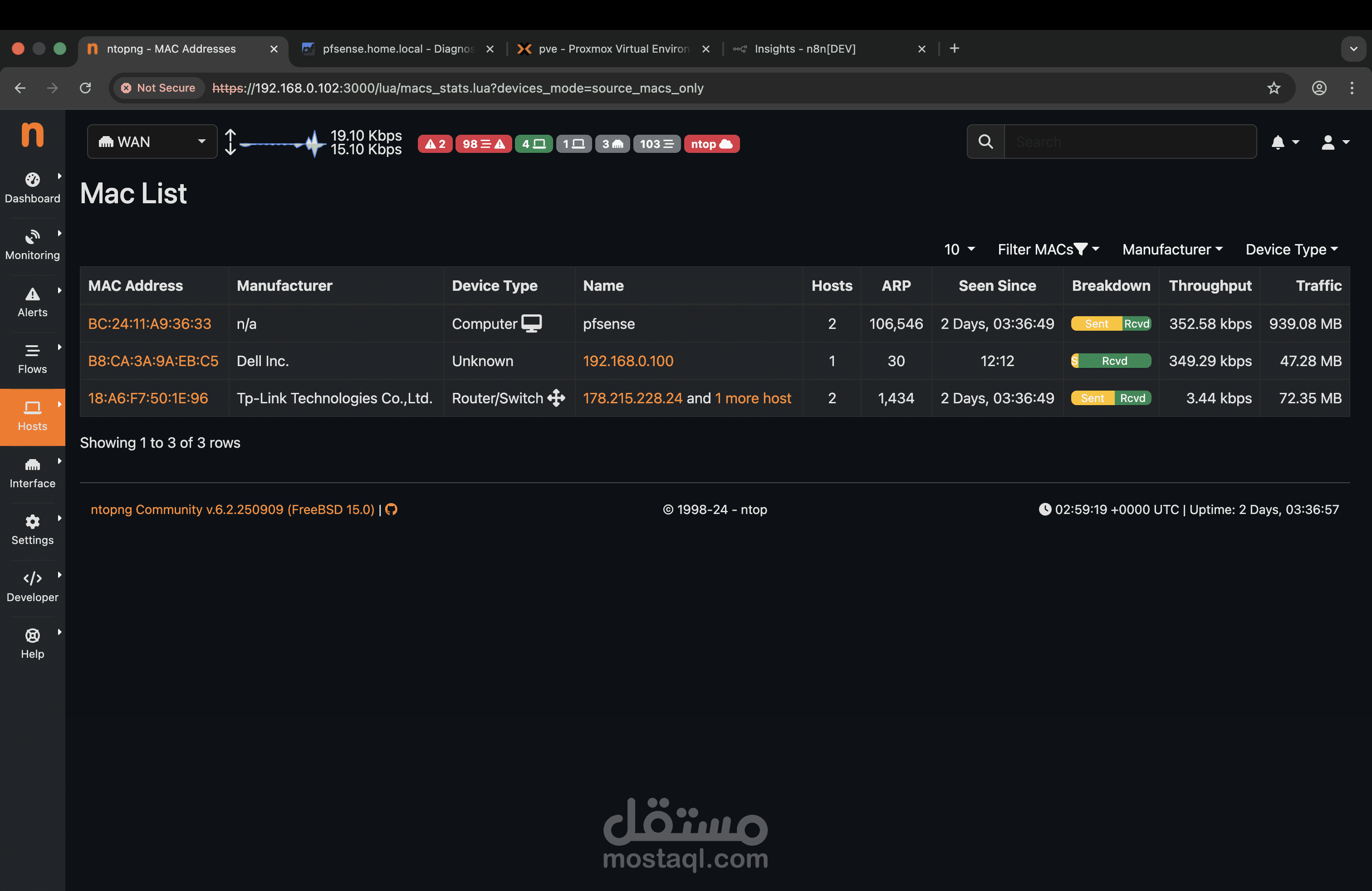Click the Flows sidebar icon
1372x891 pixels.
click(32, 350)
